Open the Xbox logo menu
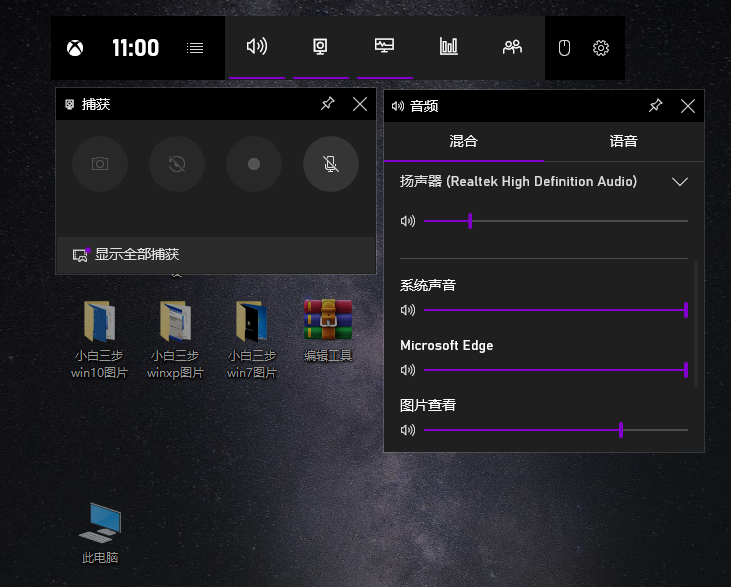 (x=75, y=48)
